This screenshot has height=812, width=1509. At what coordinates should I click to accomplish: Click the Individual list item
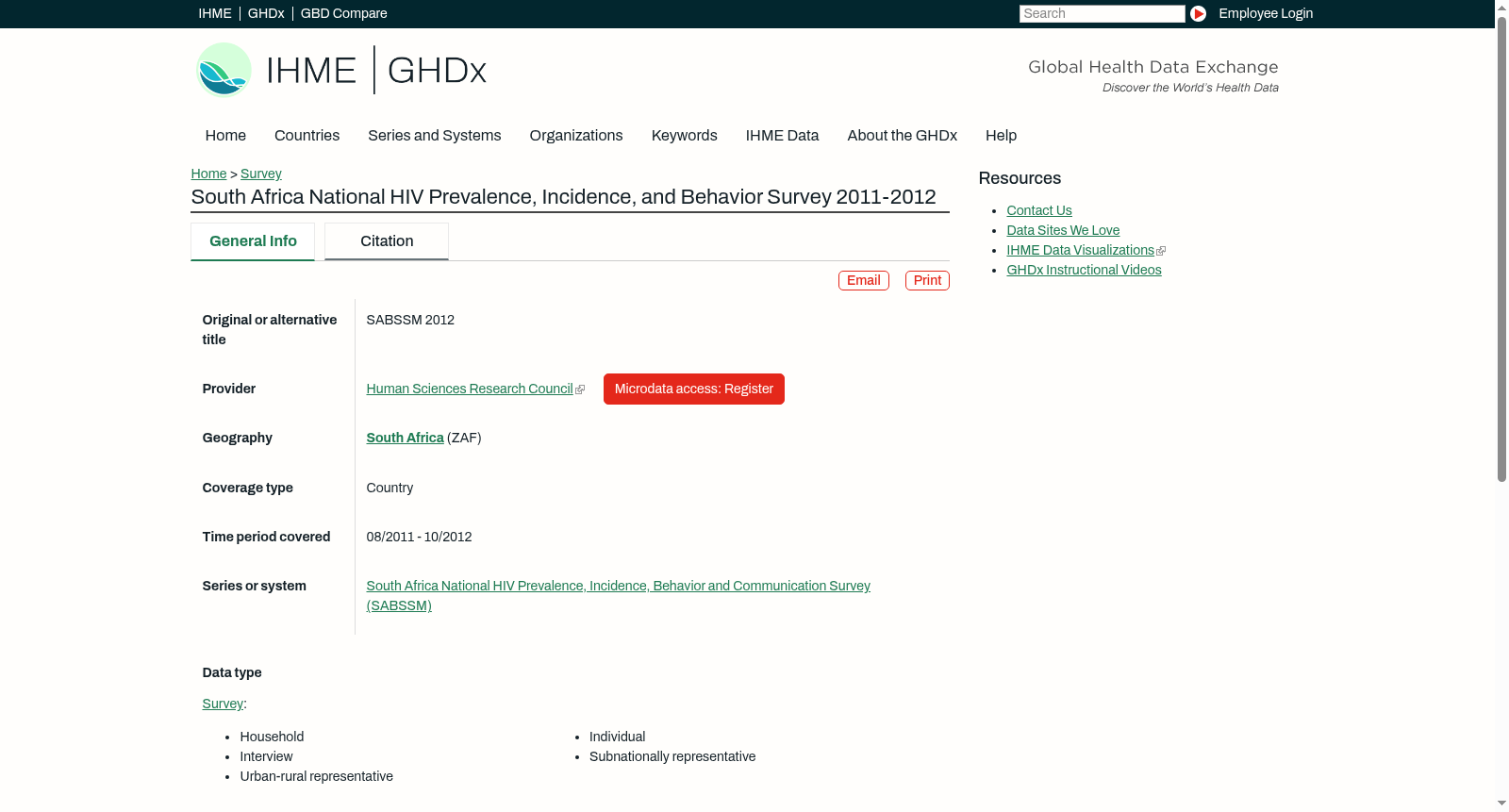(617, 737)
